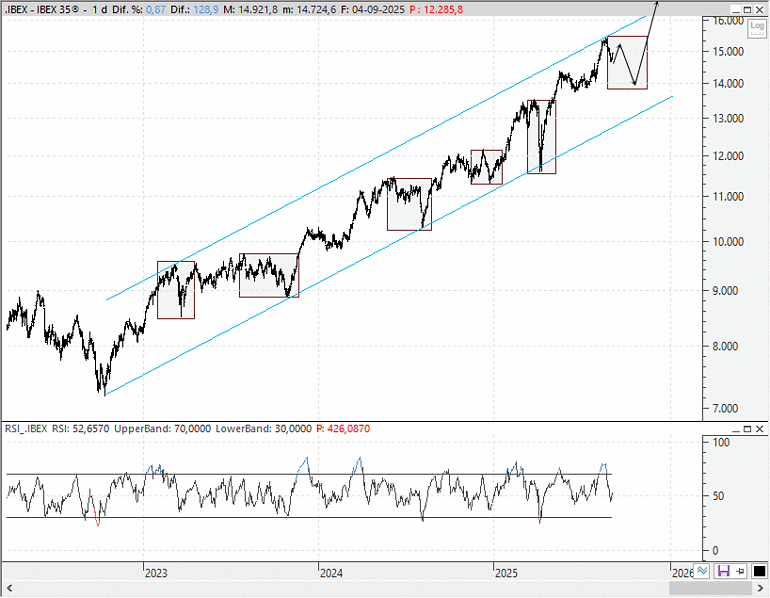
Task: Click the purple save template icon
Action: 723,571
